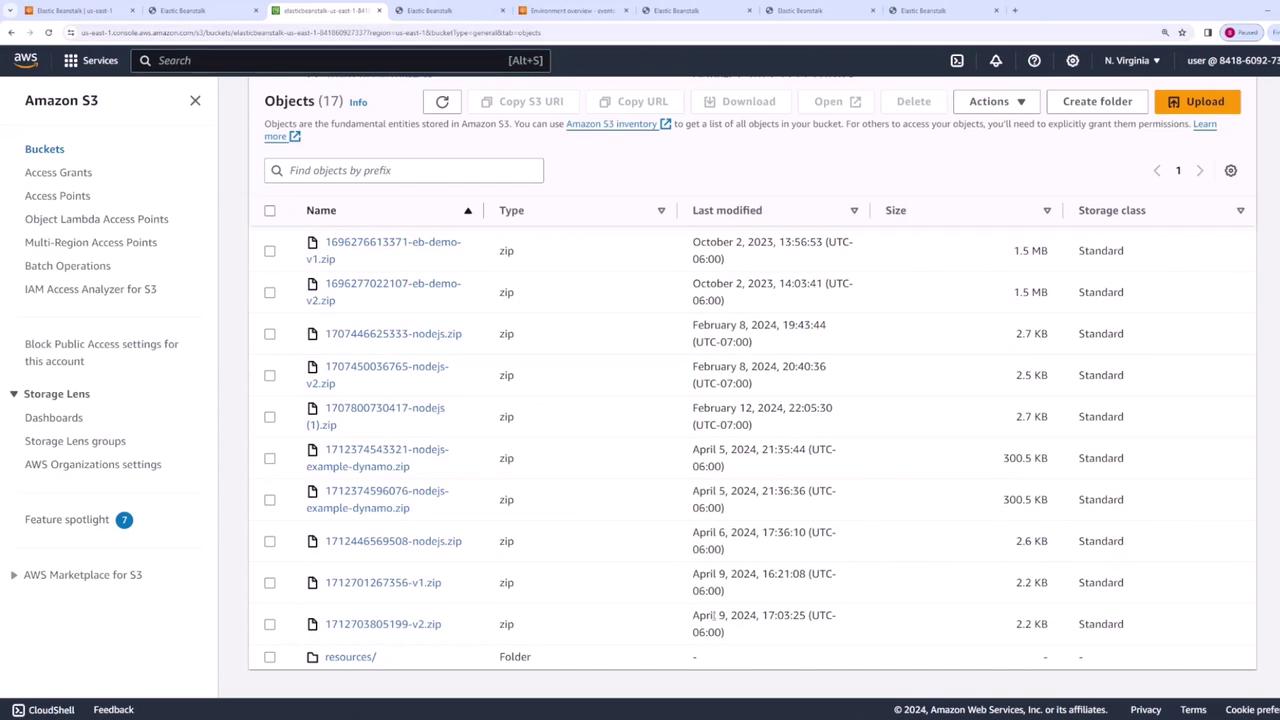
Task: Expand the N. Virginia region selector
Action: tap(1132, 60)
